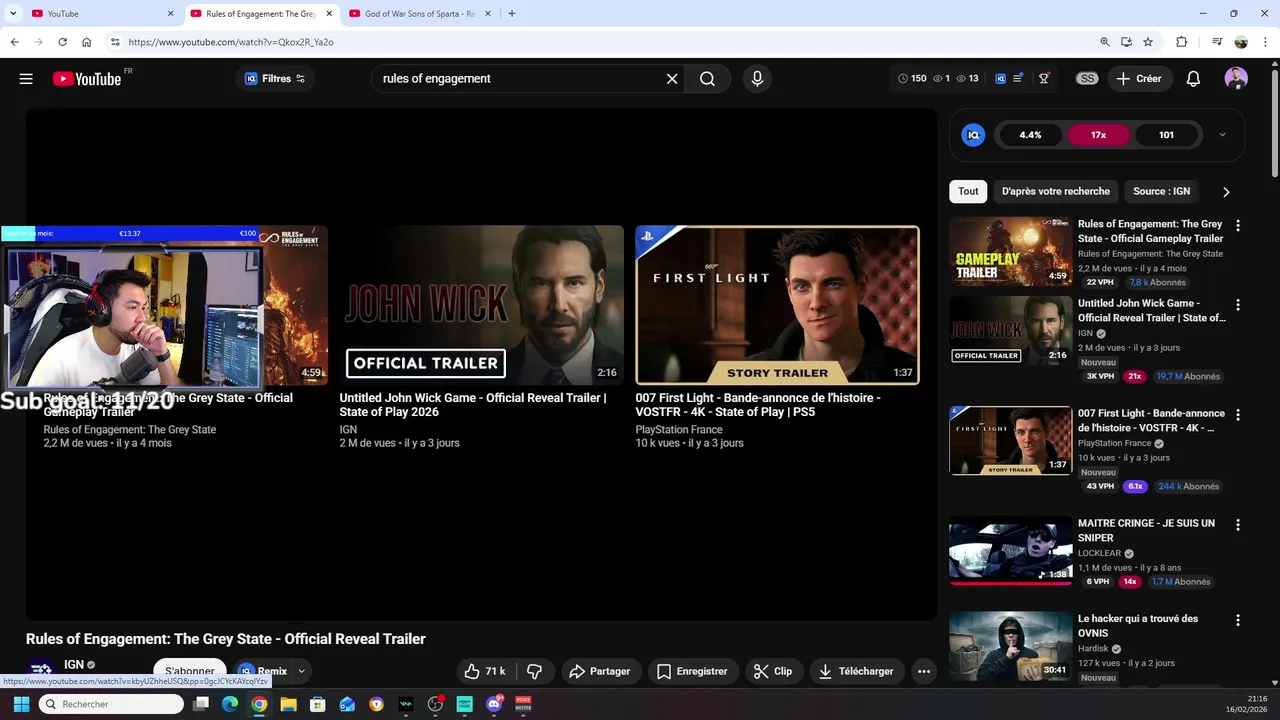Image resolution: width=1280 pixels, height=720 pixels.
Task: Click the browser address bar URL
Action: (231, 42)
